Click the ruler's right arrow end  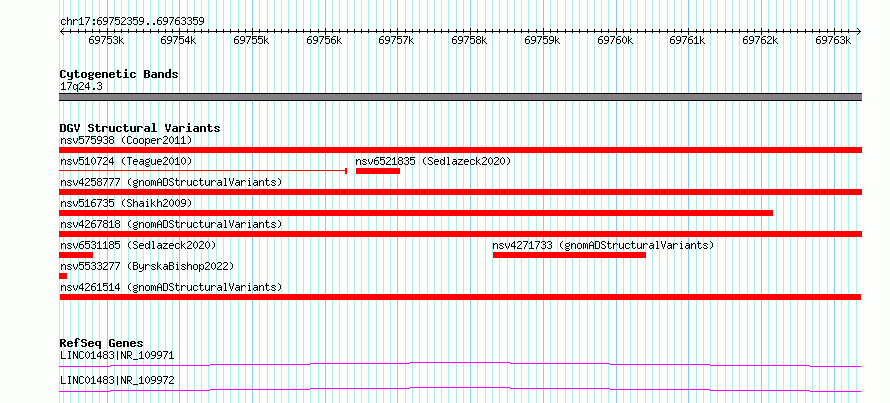tap(859, 32)
